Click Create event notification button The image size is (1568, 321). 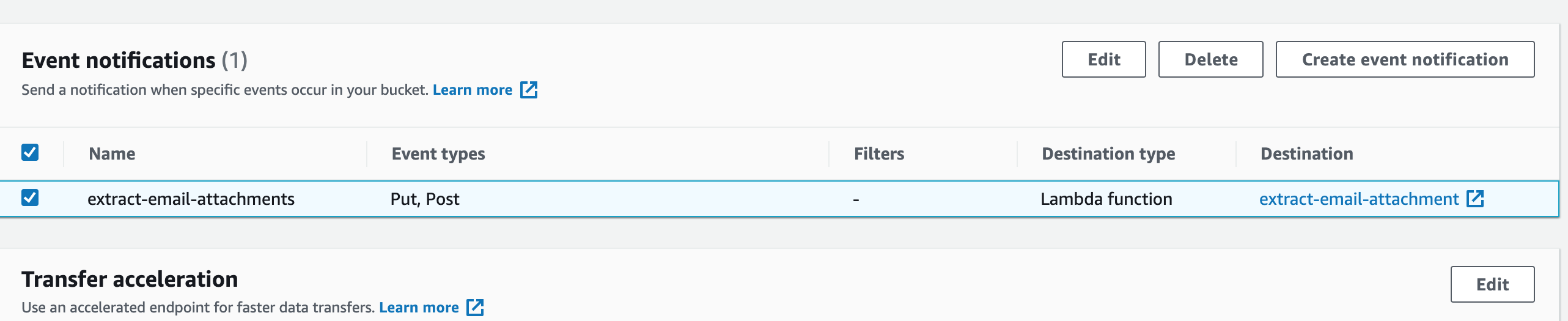point(1405,59)
